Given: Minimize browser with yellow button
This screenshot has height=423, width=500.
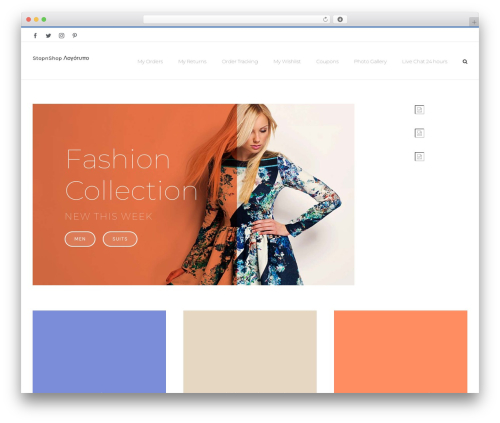Looking at the screenshot, I should point(36,20).
